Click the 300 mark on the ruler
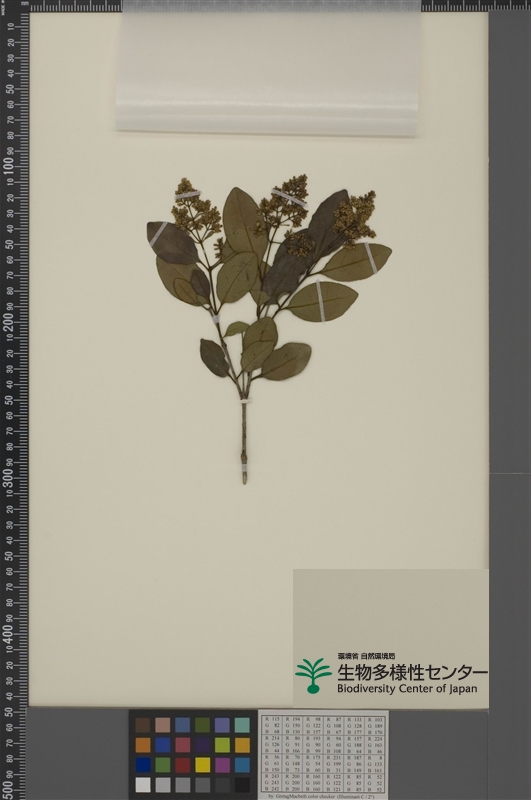 (x=9, y=478)
